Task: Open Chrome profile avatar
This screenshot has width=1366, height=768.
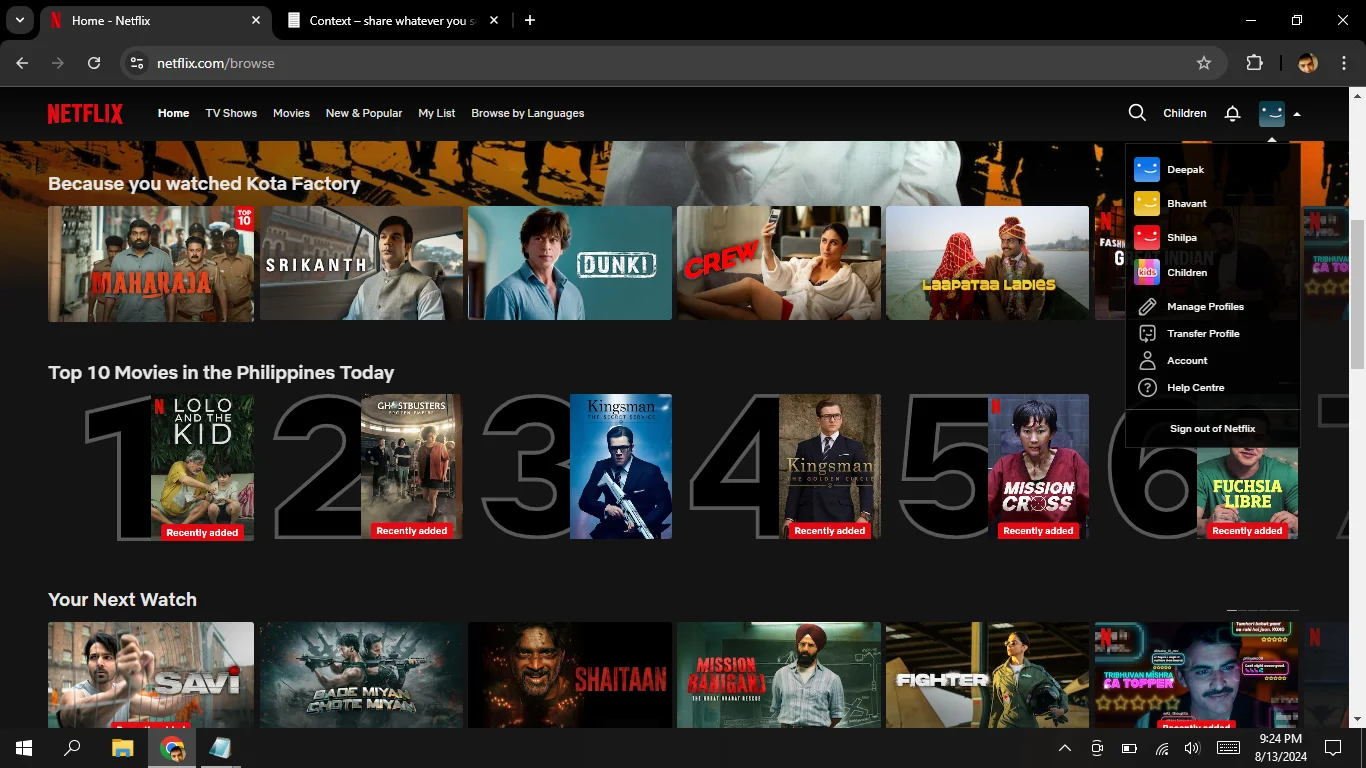Action: click(x=1308, y=63)
